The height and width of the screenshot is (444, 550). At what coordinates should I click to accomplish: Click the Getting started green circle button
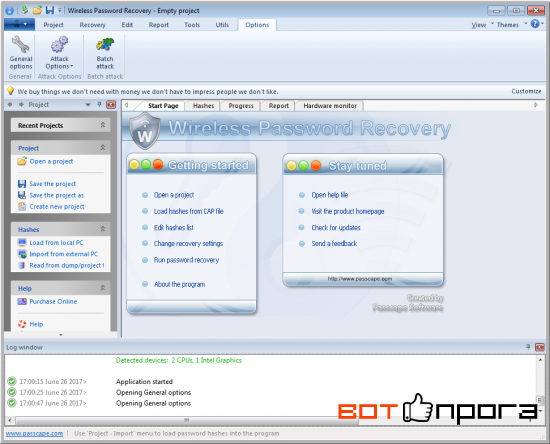(146, 164)
